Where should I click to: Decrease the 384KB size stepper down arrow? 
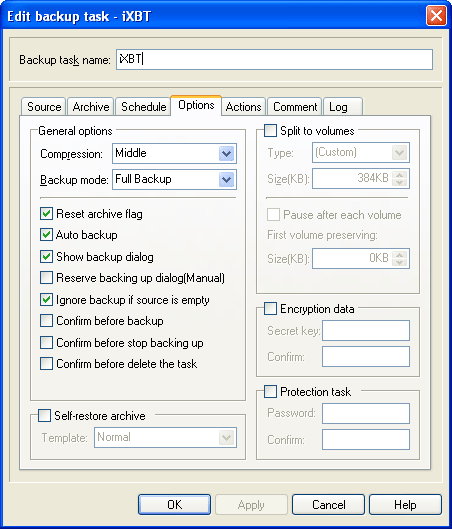400,183
